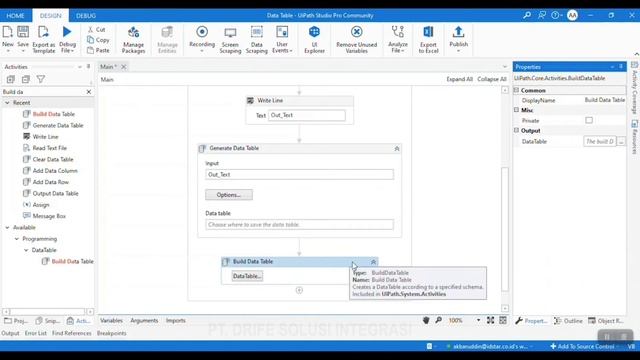This screenshot has height=360, width=640.
Task: Toggle the Private checkbox
Action: [x=589, y=120]
